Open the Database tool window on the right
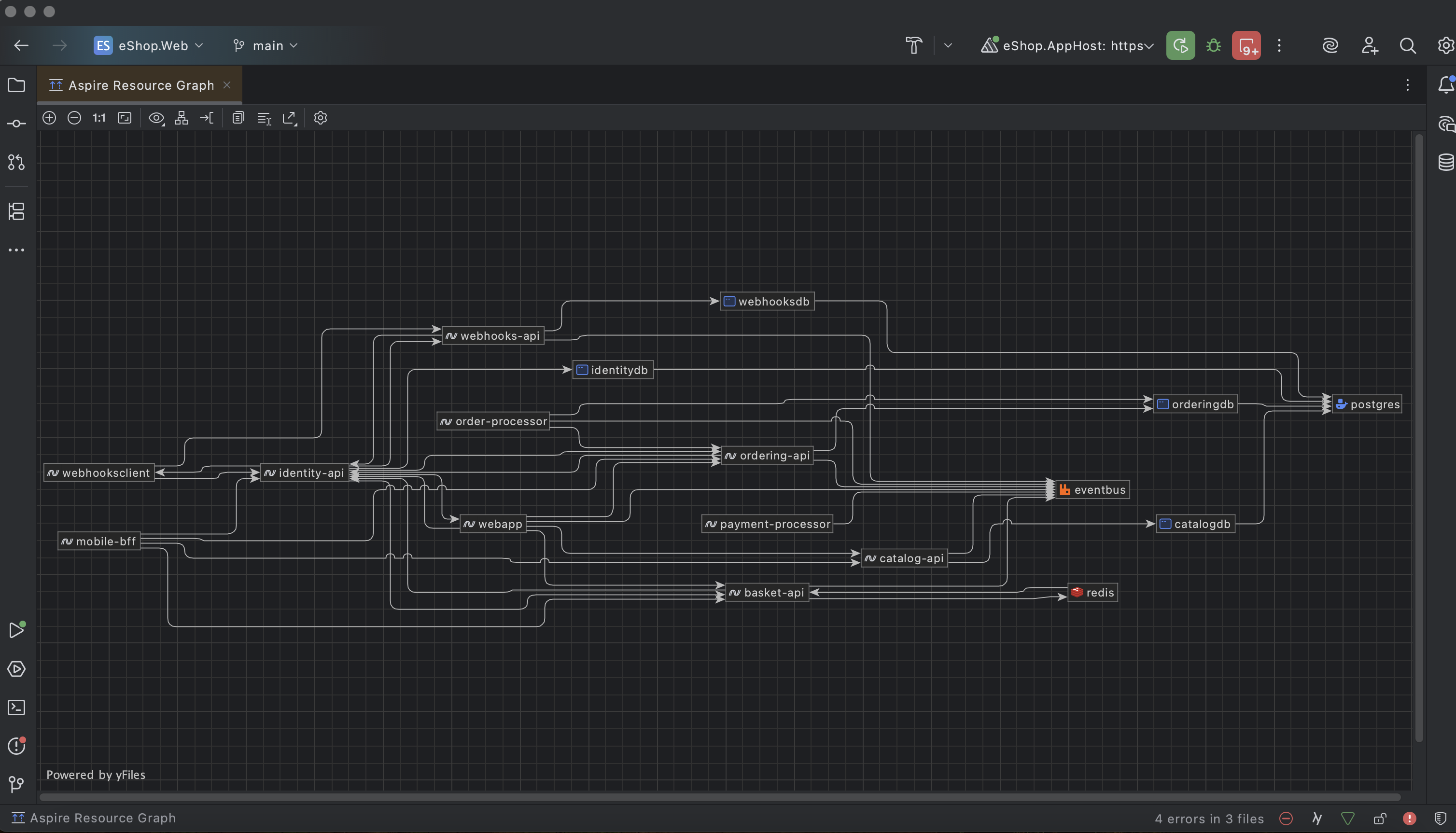This screenshot has width=1456, height=833. pyautogui.click(x=1446, y=163)
